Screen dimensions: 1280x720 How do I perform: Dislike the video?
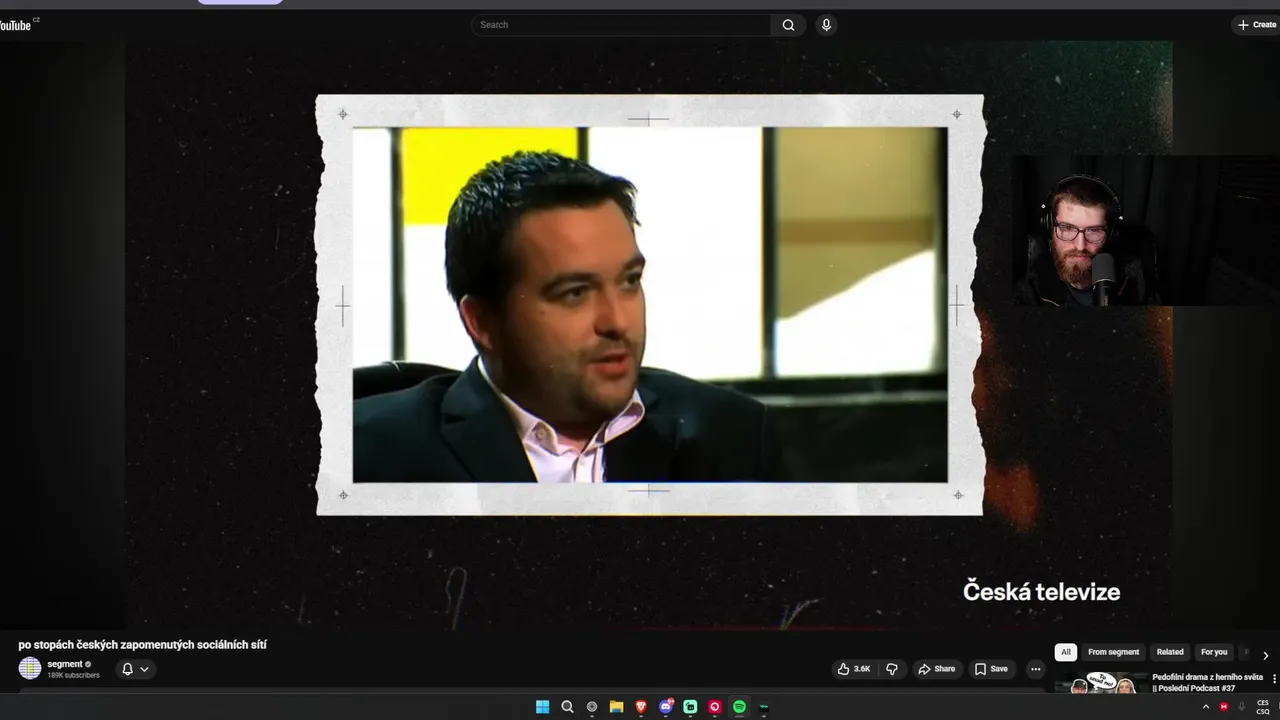coord(892,669)
